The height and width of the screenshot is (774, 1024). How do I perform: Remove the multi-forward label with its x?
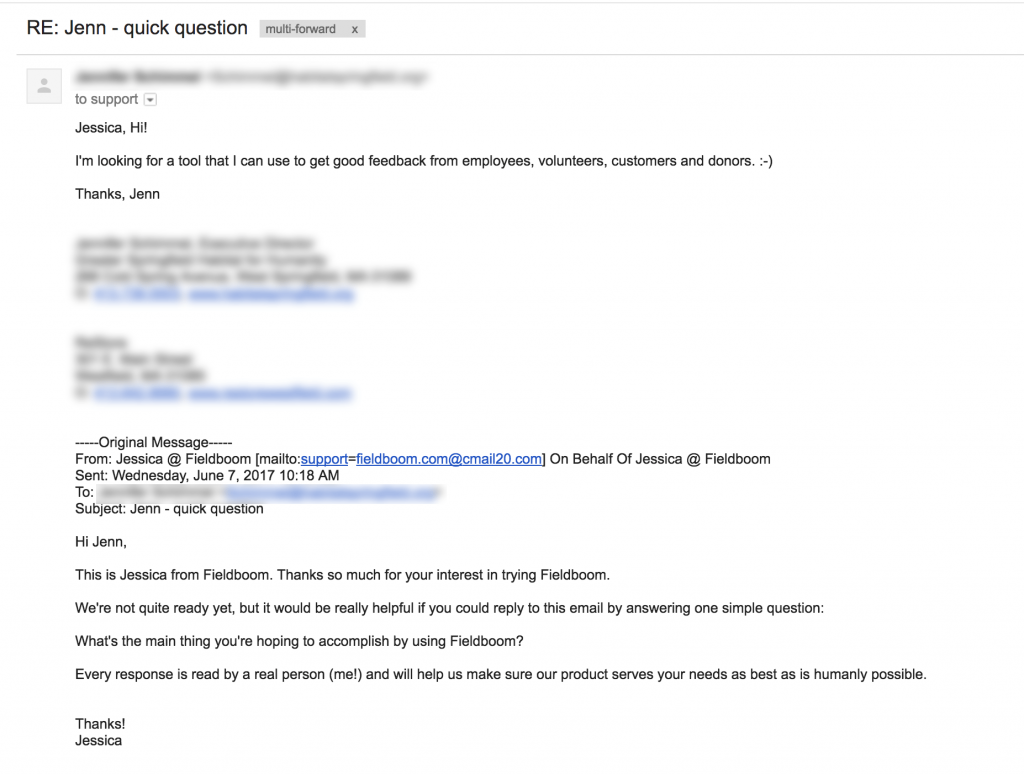(x=354, y=29)
